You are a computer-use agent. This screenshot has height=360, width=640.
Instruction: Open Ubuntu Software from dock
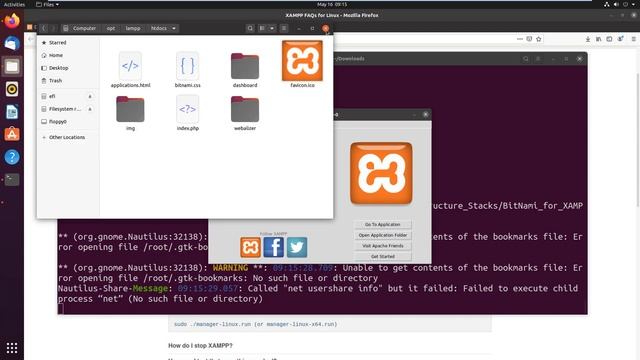click(12, 134)
